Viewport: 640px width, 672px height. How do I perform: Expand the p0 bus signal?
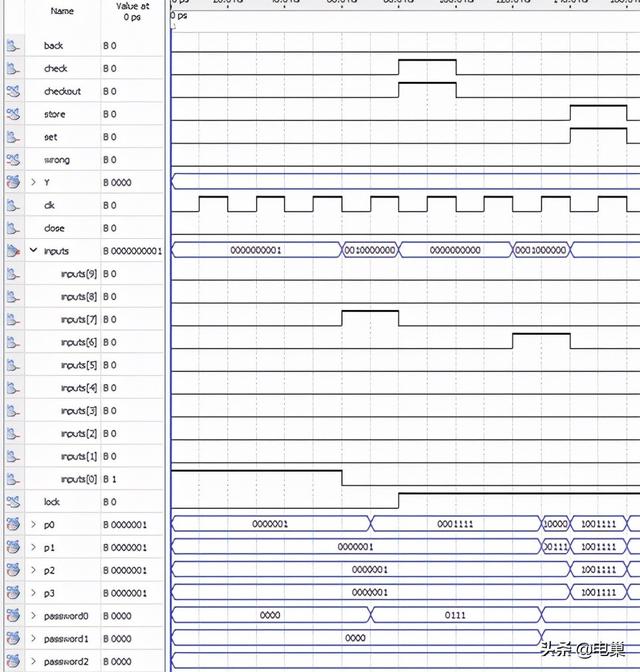(x=33, y=525)
